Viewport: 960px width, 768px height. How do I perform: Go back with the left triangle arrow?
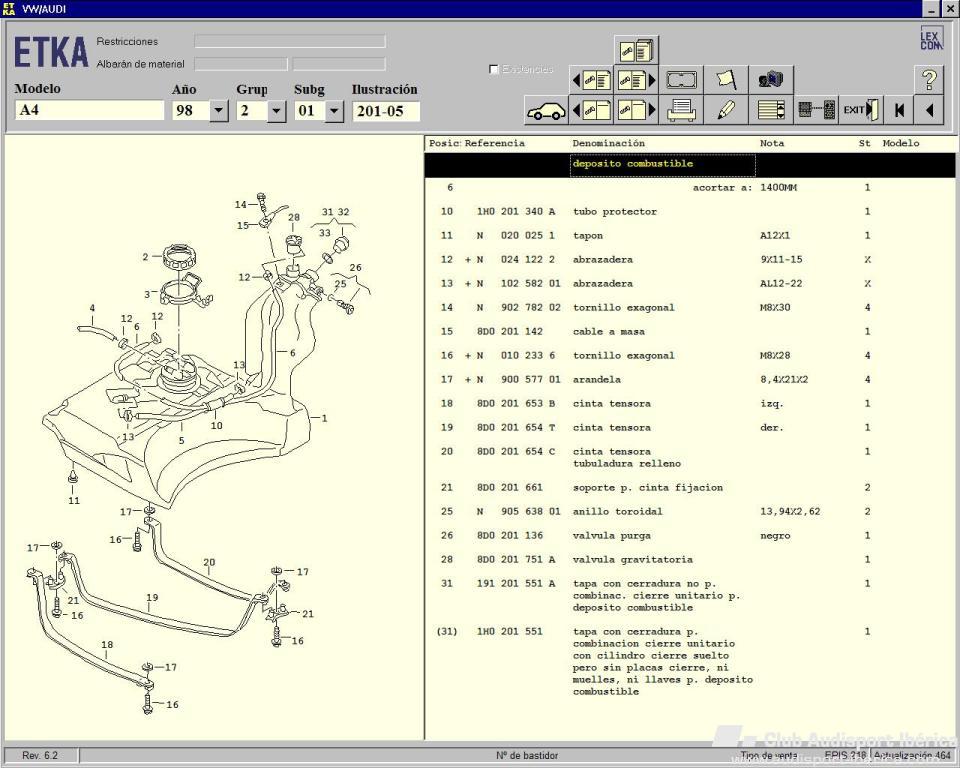929,110
